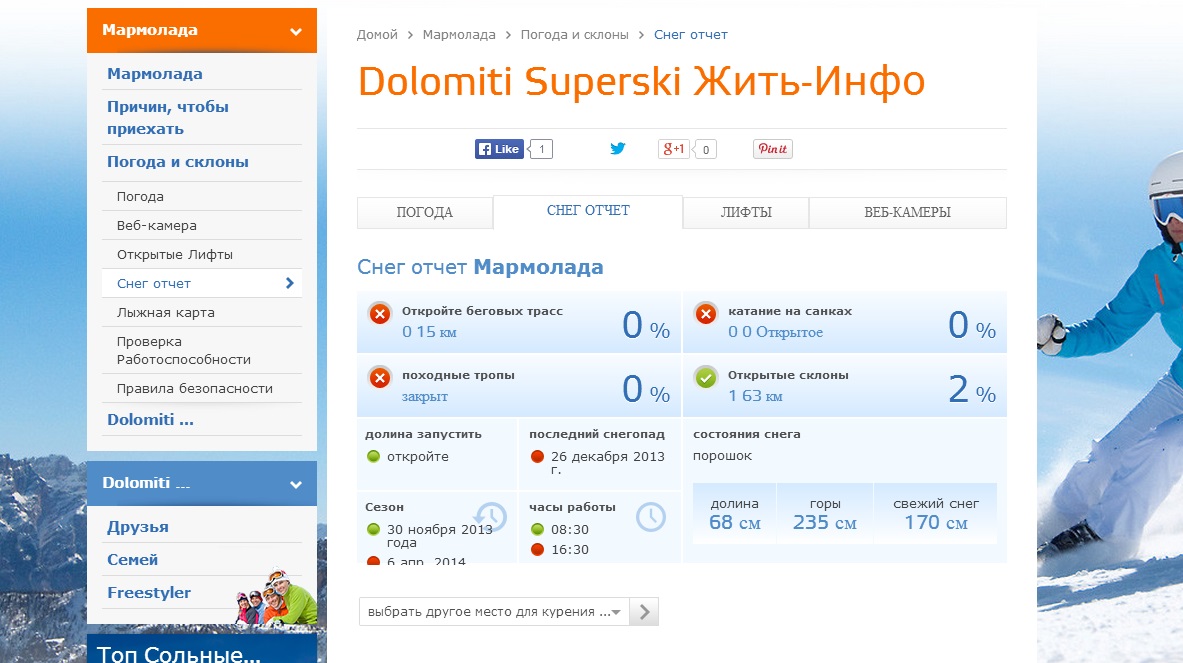
Task: Open Погода sidebar subitem
Action: pyautogui.click(x=140, y=197)
